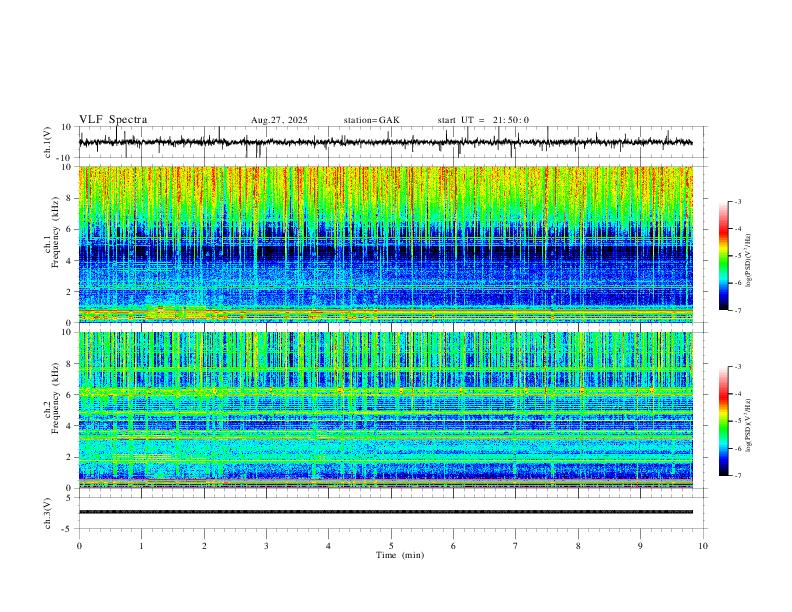Click the 'ch.3(V)' axis label

coord(48,513)
